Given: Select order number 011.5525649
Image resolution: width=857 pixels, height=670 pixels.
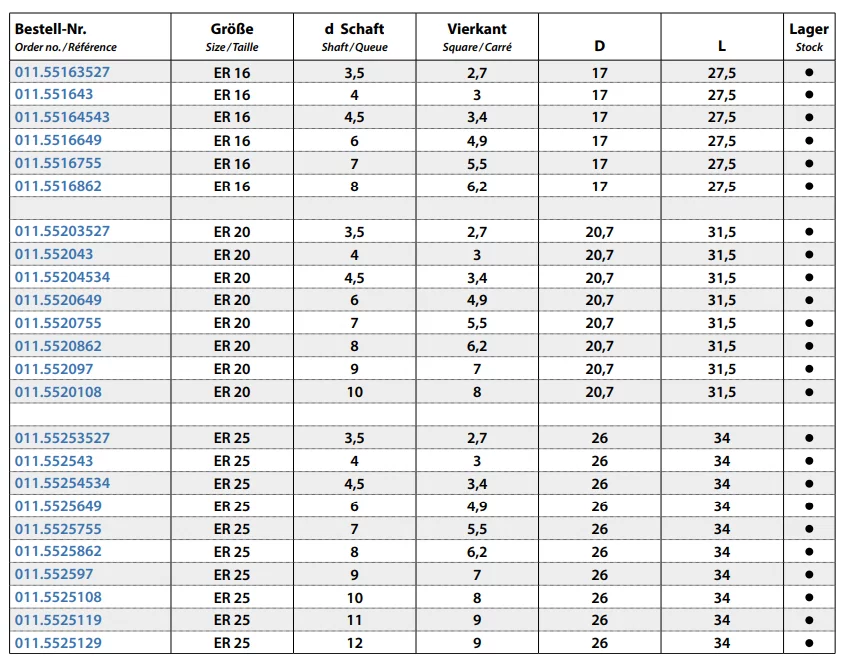Looking at the screenshot, I should point(58,506).
